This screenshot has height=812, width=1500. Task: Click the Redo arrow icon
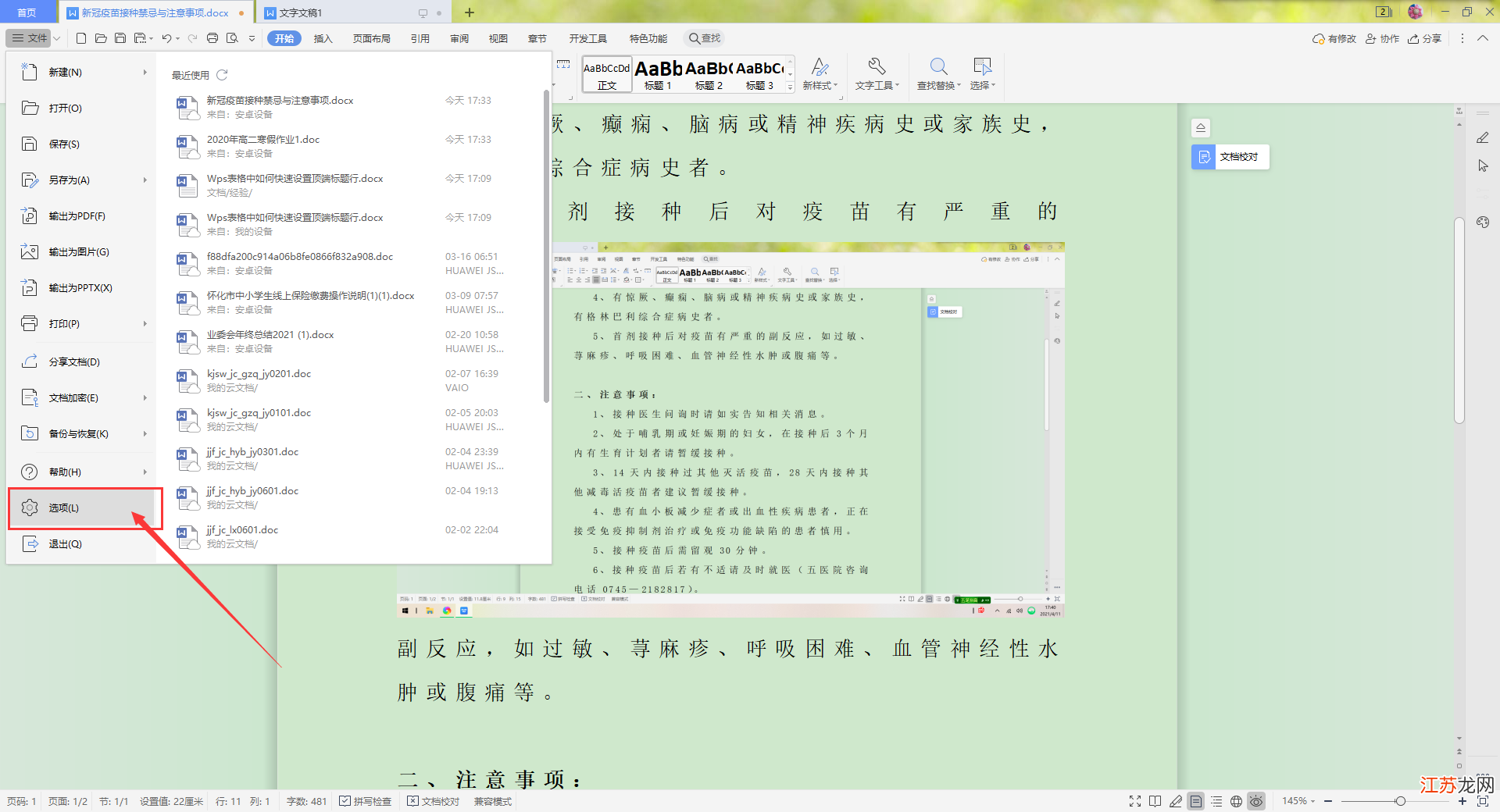click(x=192, y=38)
